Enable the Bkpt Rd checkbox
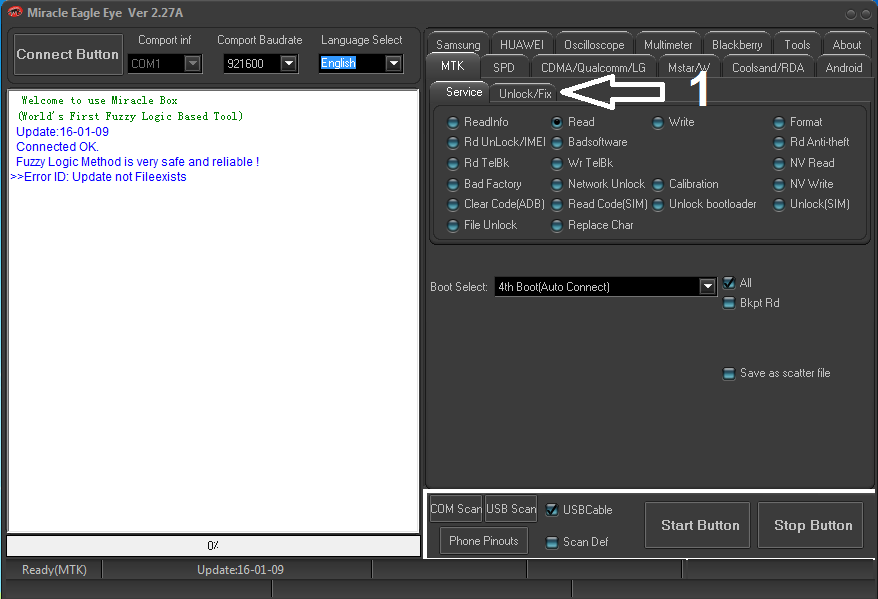Image resolution: width=878 pixels, height=599 pixels. [x=728, y=303]
